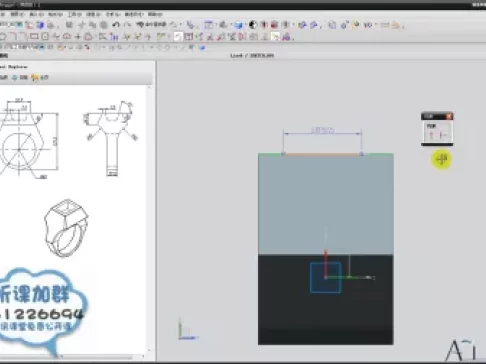This screenshot has width=486, height=364.
Task: Click the 187.925 dimension value above the block
Action: 322,130
